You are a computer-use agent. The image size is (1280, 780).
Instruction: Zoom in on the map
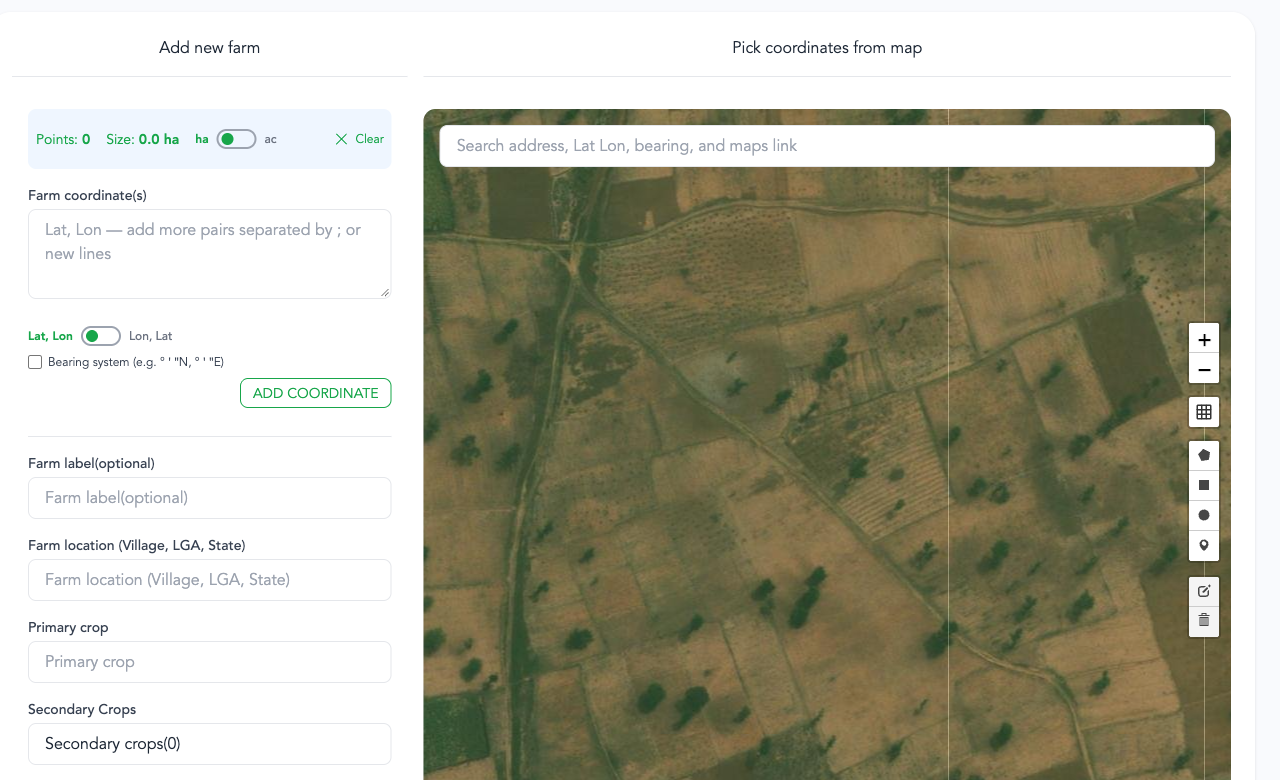pos(1204,338)
